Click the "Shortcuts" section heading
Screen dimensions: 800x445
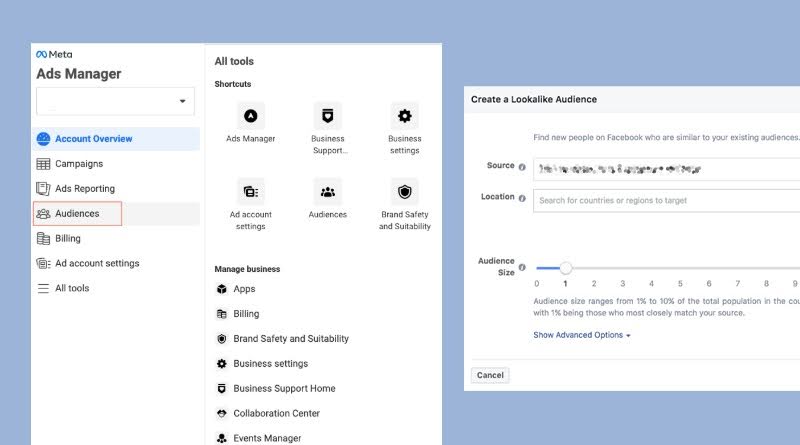click(x=233, y=84)
